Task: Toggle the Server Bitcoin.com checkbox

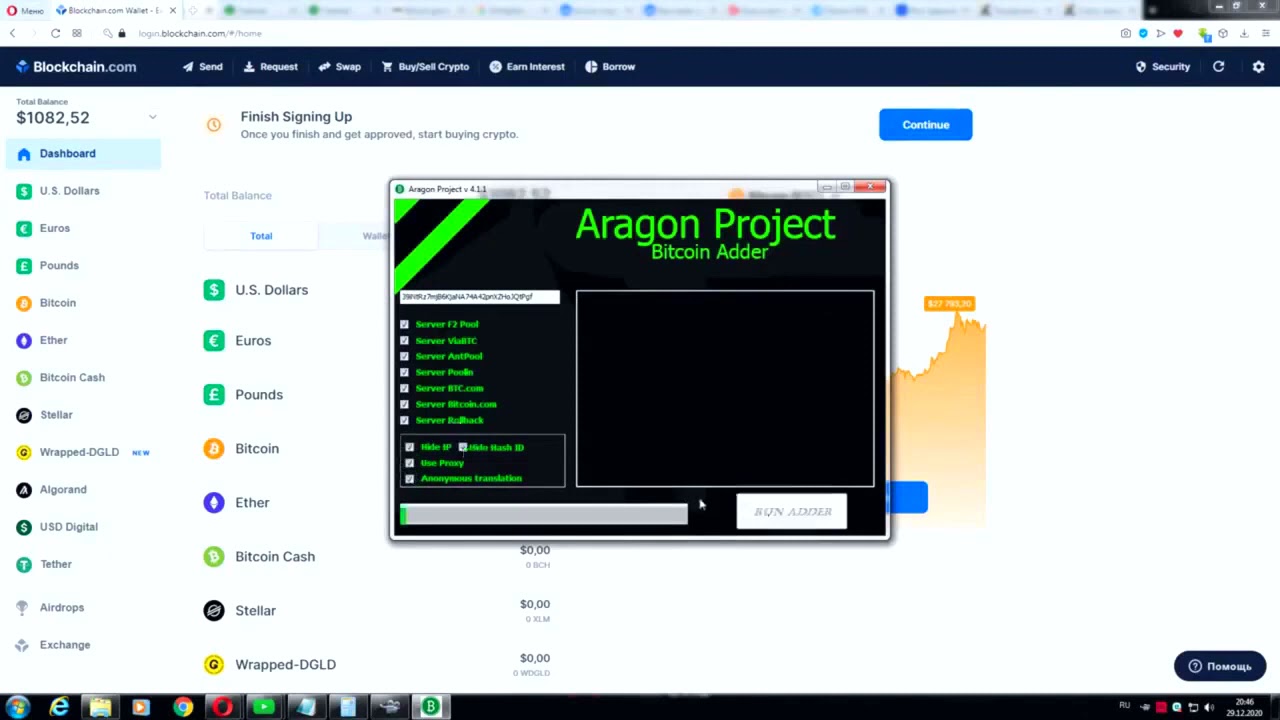Action: pos(404,404)
